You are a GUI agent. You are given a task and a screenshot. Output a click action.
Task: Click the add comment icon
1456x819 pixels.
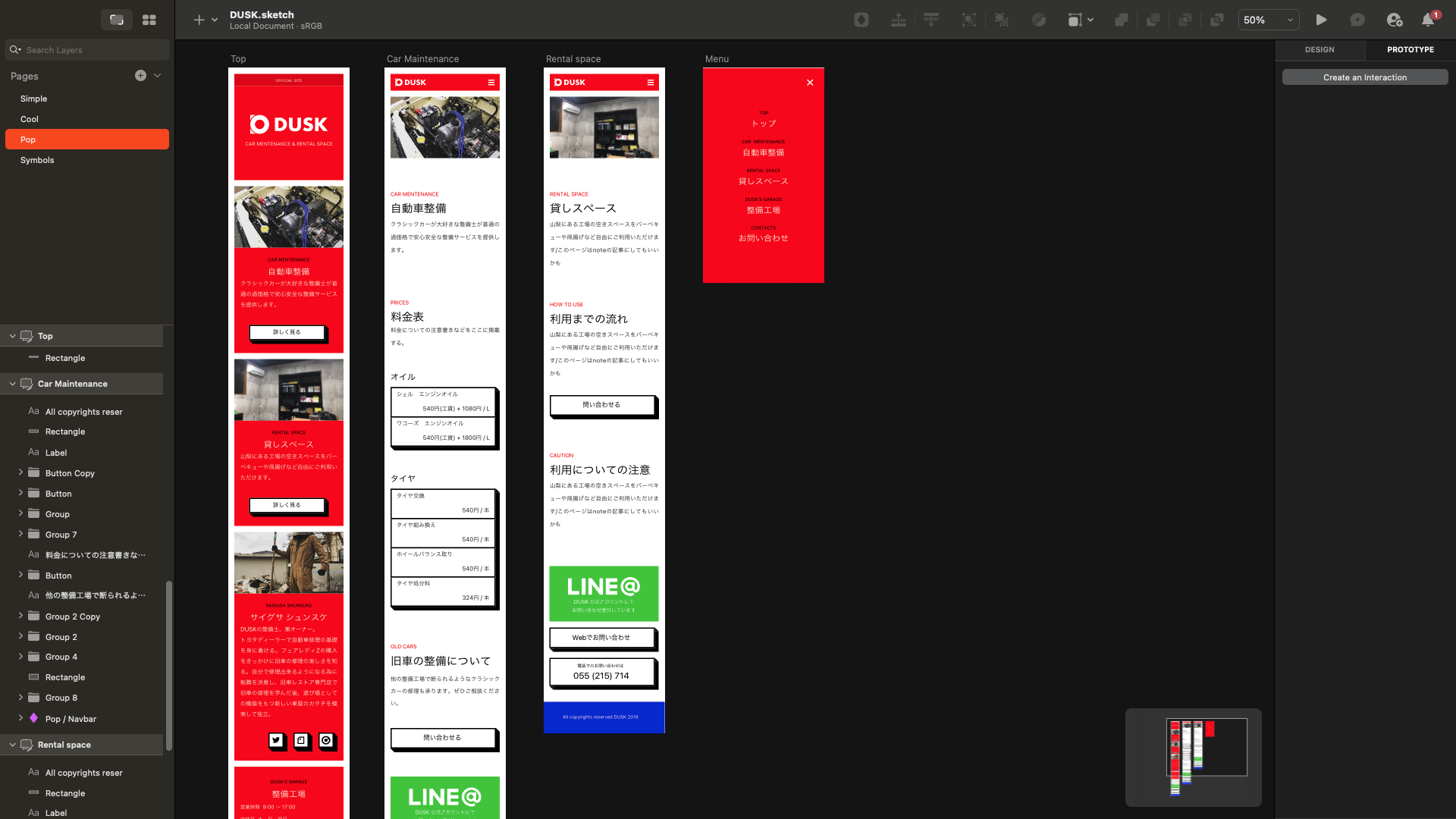1357,20
